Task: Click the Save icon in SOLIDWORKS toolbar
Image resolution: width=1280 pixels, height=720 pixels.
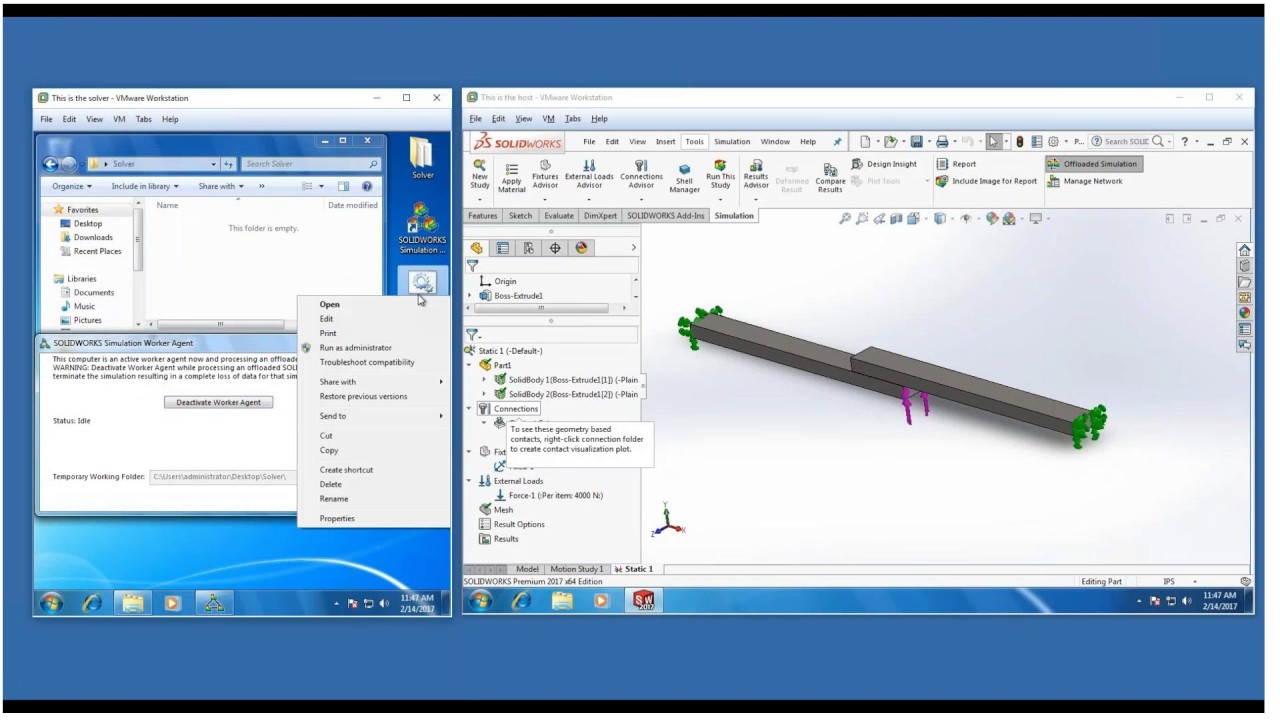Action: click(x=916, y=142)
